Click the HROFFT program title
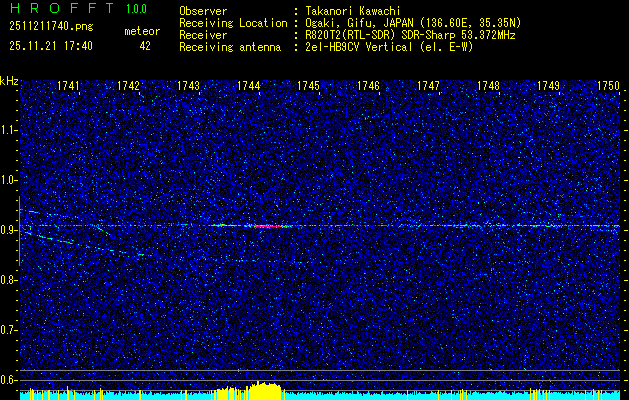Screen dimensions: 629x400 pos(62,8)
